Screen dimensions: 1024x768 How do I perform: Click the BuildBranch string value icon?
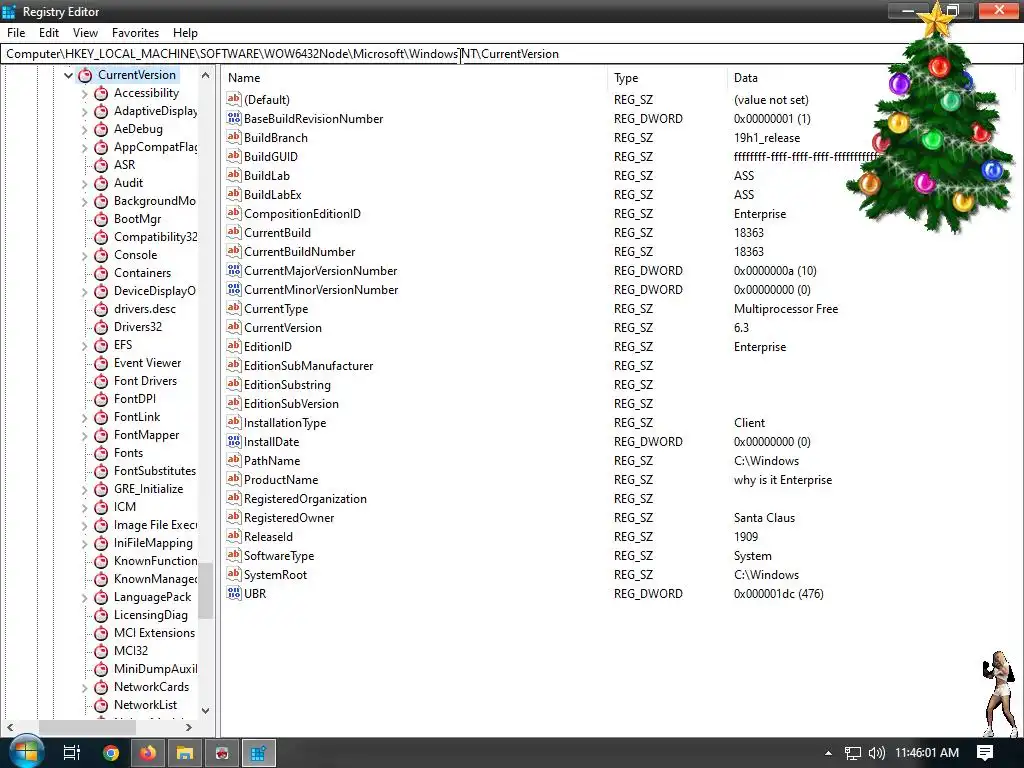point(234,137)
